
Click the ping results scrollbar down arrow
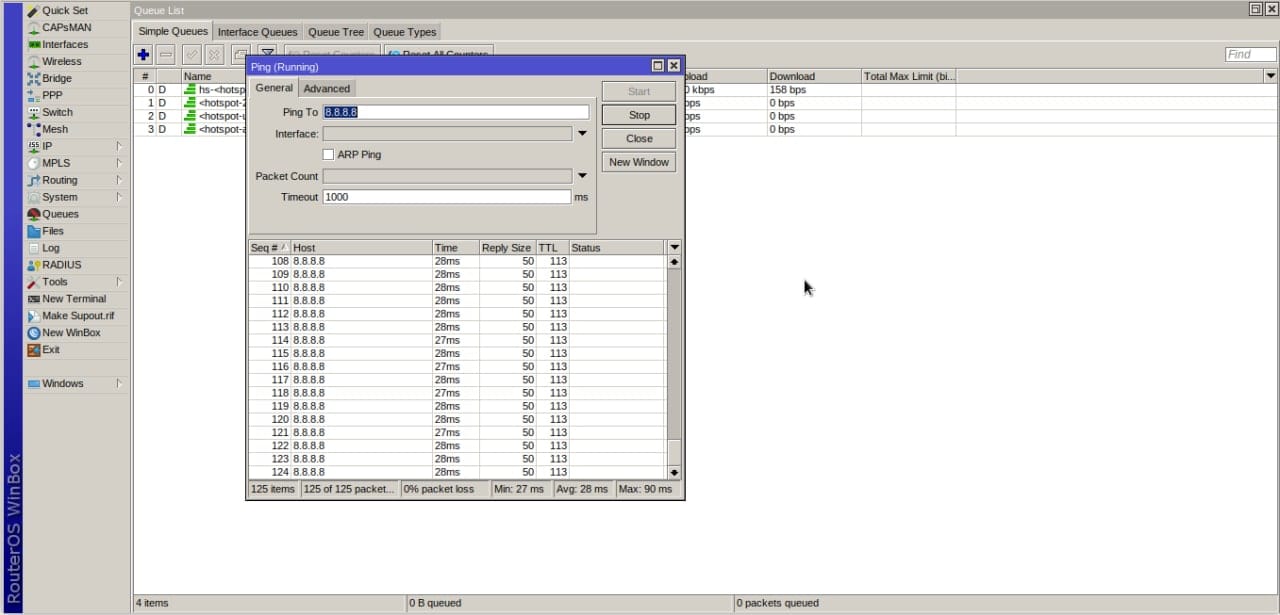click(674, 472)
